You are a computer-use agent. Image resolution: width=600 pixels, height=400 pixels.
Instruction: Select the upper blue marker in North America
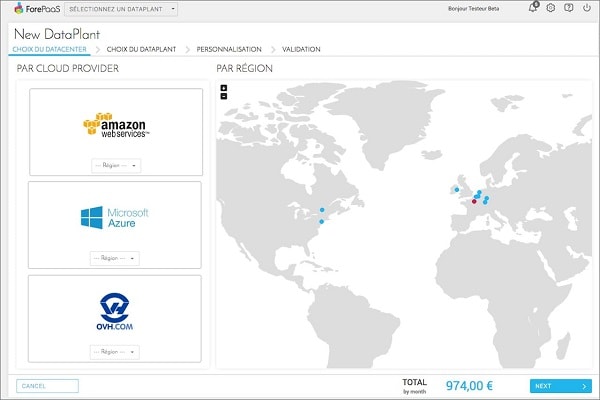click(x=322, y=210)
